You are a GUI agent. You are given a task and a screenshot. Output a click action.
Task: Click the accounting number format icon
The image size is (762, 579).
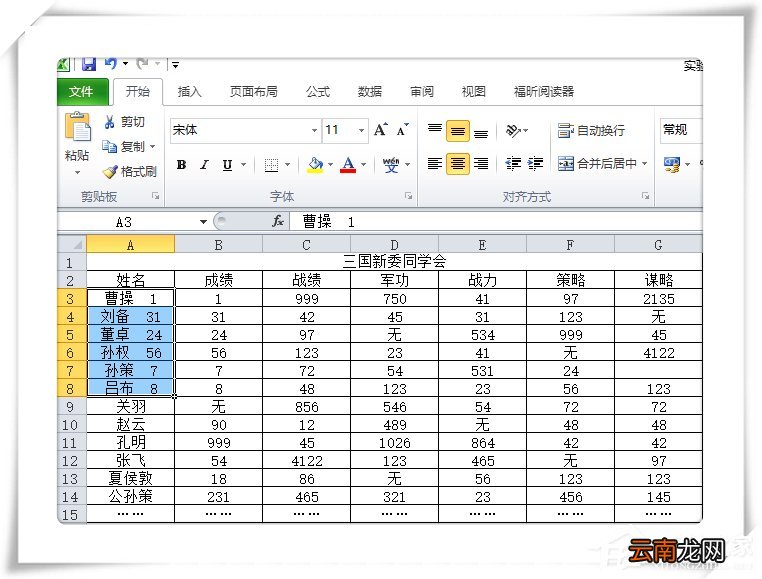[x=672, y=164]
